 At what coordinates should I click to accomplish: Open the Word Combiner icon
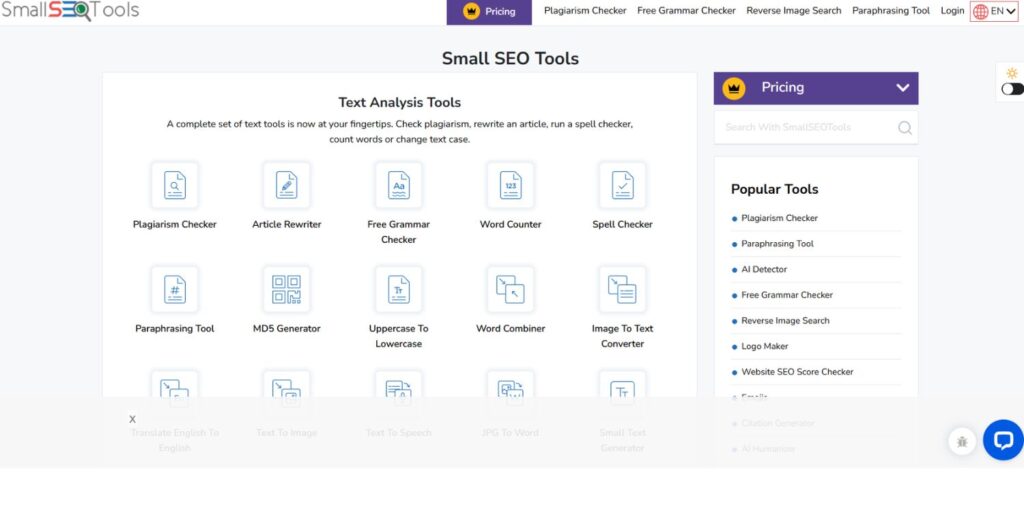(x=511, y=289)
